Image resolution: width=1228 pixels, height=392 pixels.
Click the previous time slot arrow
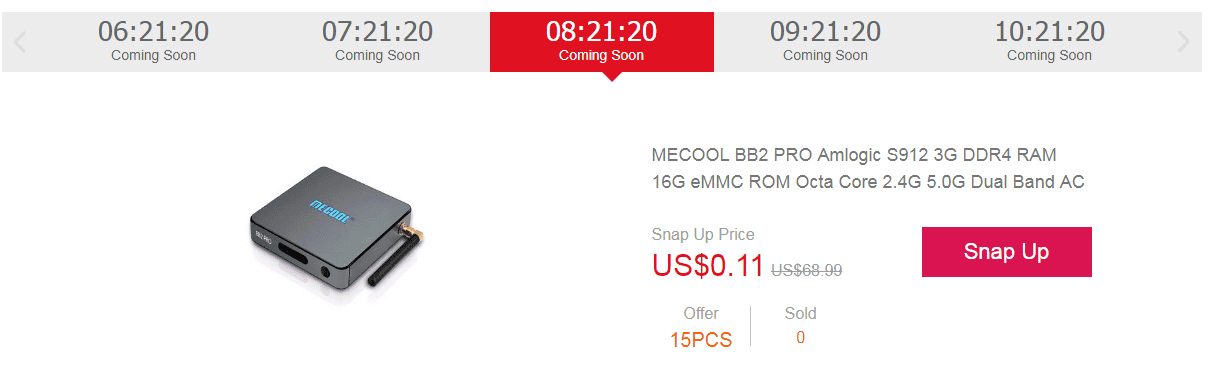(x=21, y=42)
